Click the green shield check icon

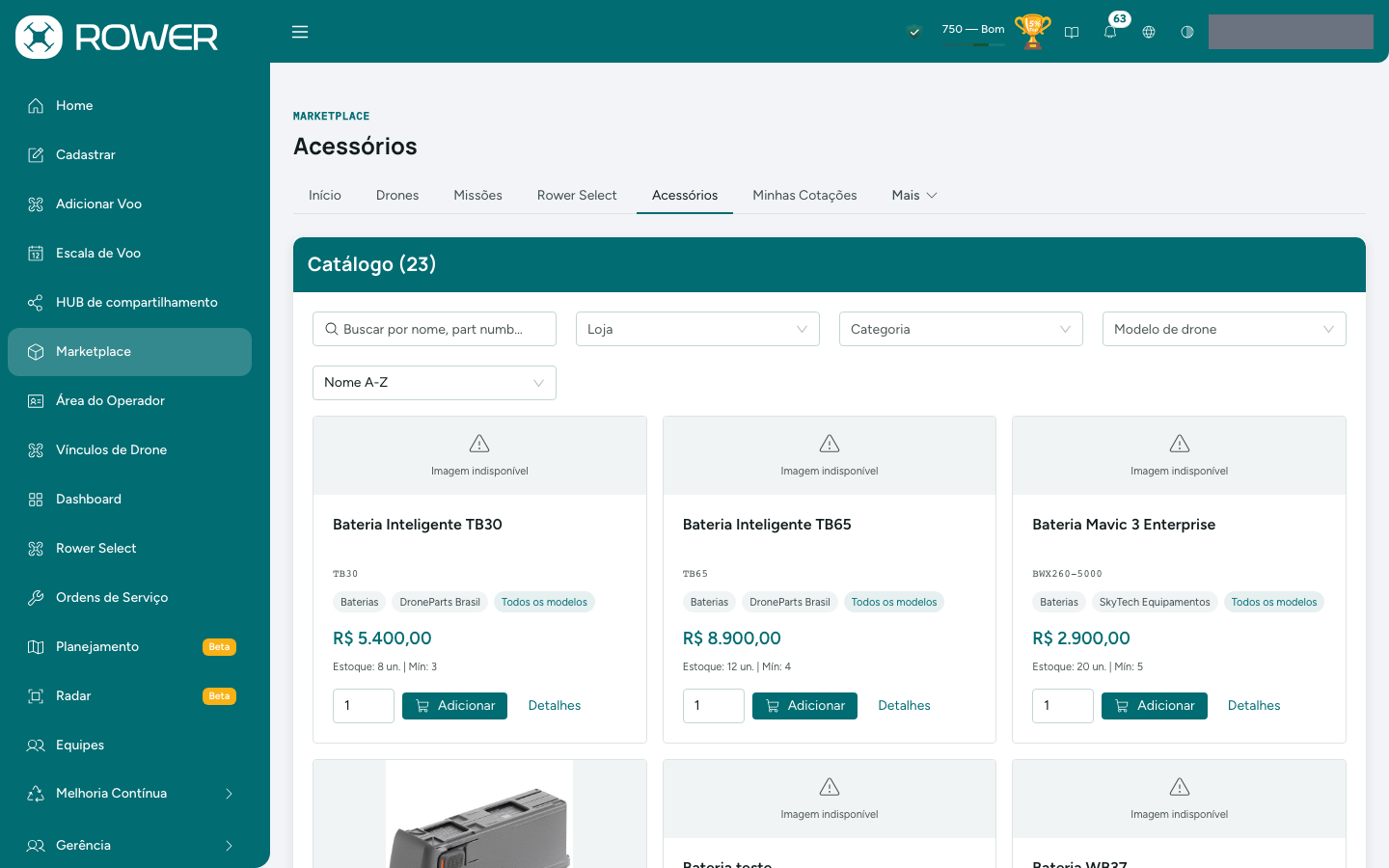tap(914, 32)
